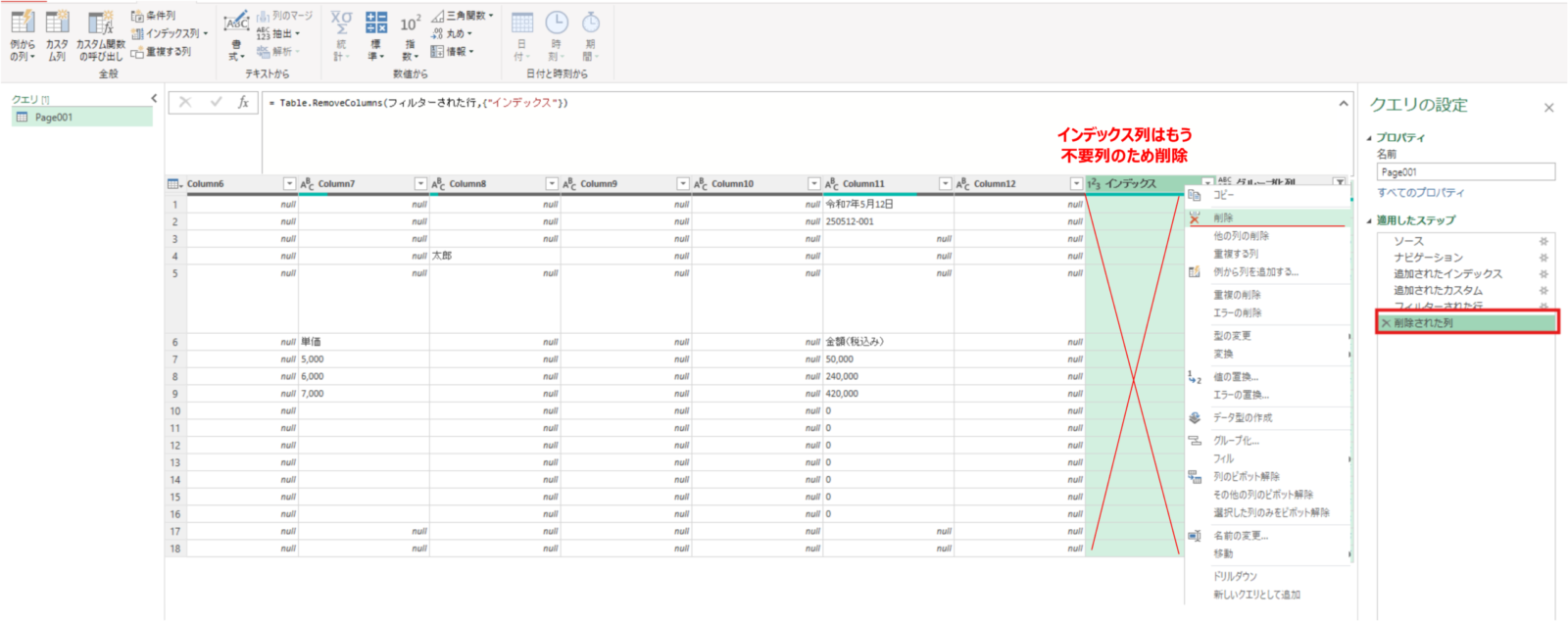Collapse the プロパティ section
The image size is (1568, 621).
(x=1370, y=138)
